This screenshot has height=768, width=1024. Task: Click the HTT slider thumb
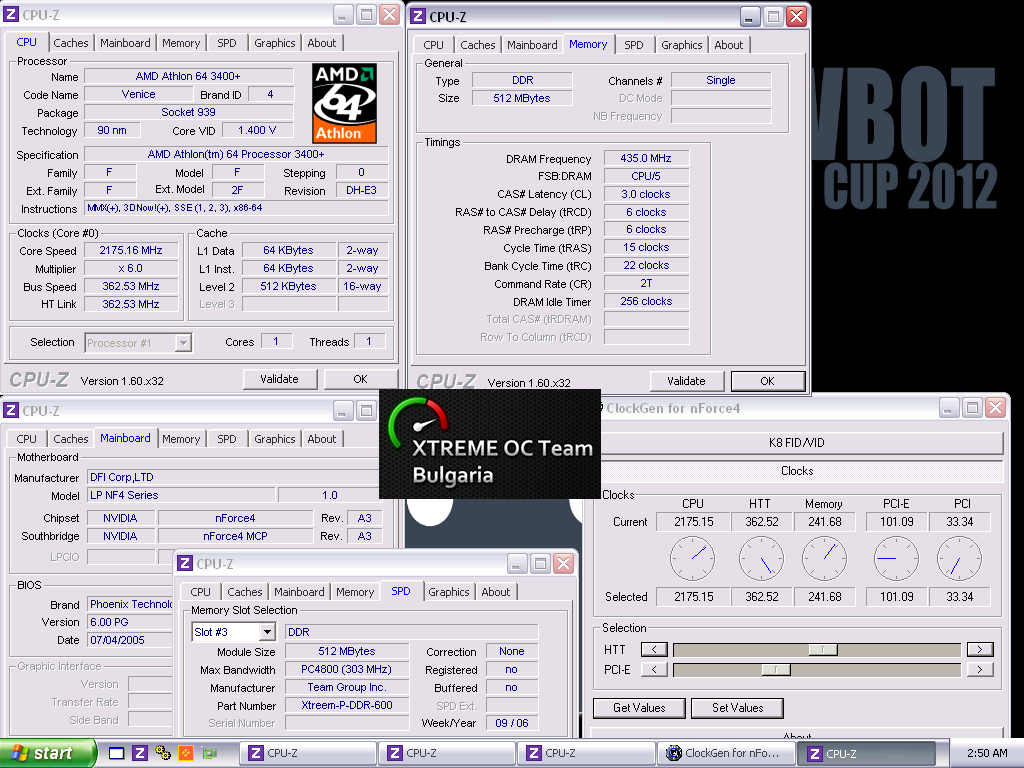[823, 649]
